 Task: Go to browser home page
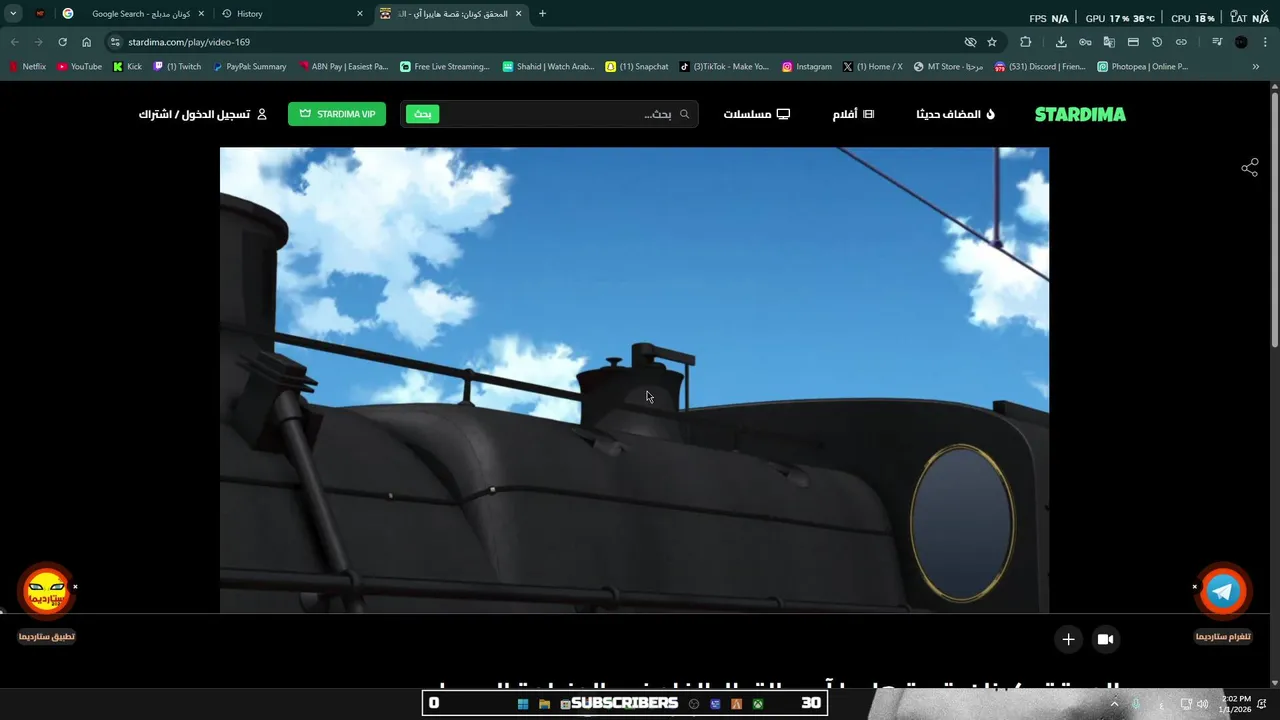tap(86, 42)
